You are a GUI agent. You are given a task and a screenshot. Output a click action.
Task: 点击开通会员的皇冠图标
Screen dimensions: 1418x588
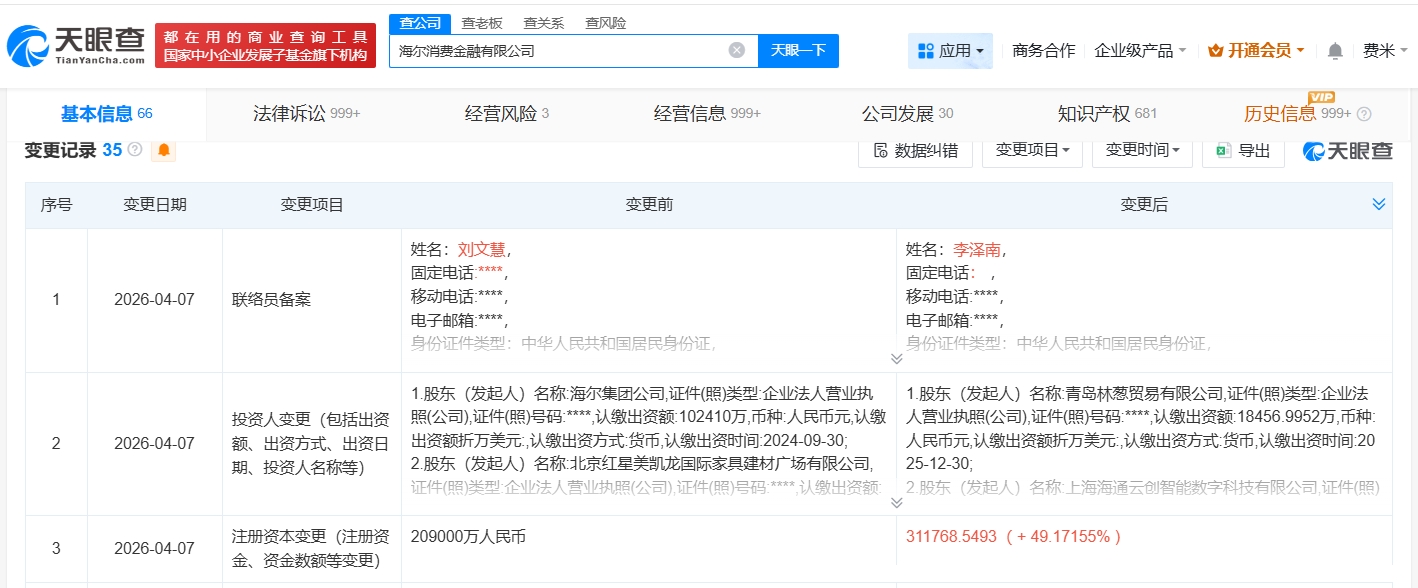pyautogui.click(x=1216, y=49)
